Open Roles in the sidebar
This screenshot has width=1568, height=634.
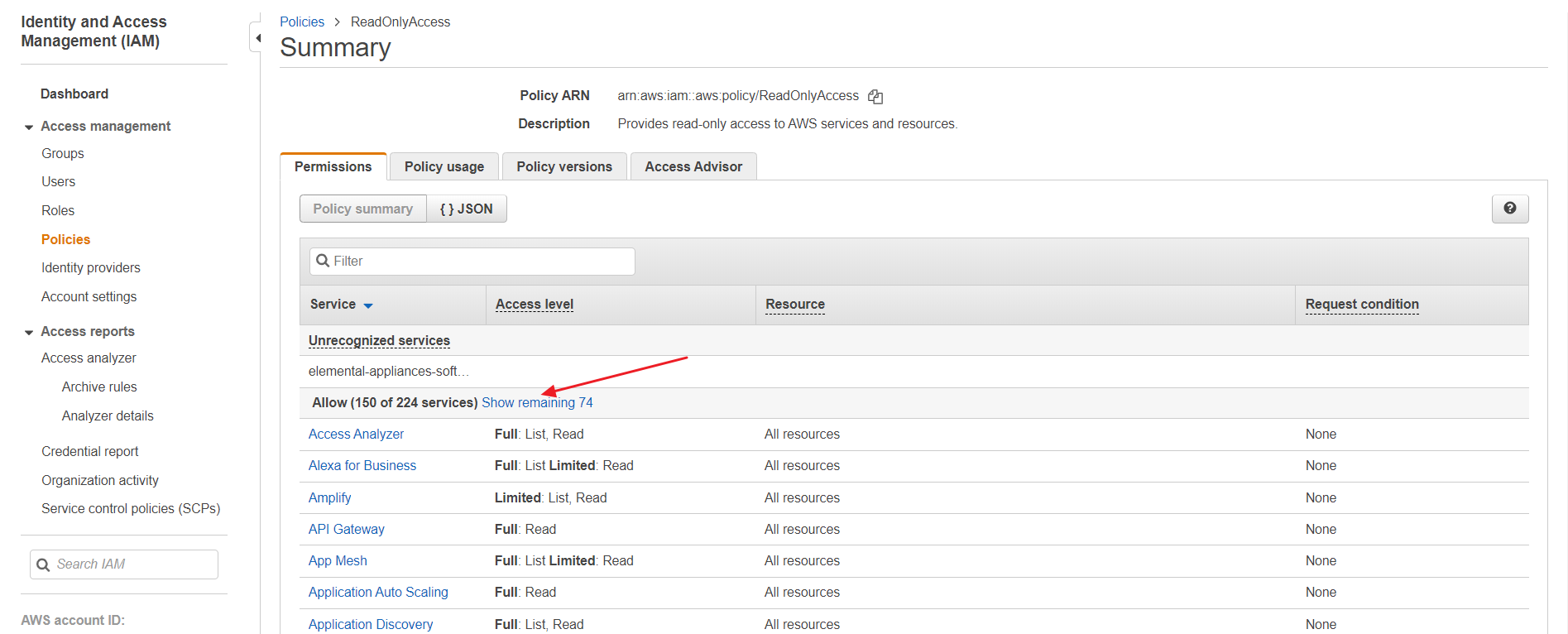coord(58,210)
